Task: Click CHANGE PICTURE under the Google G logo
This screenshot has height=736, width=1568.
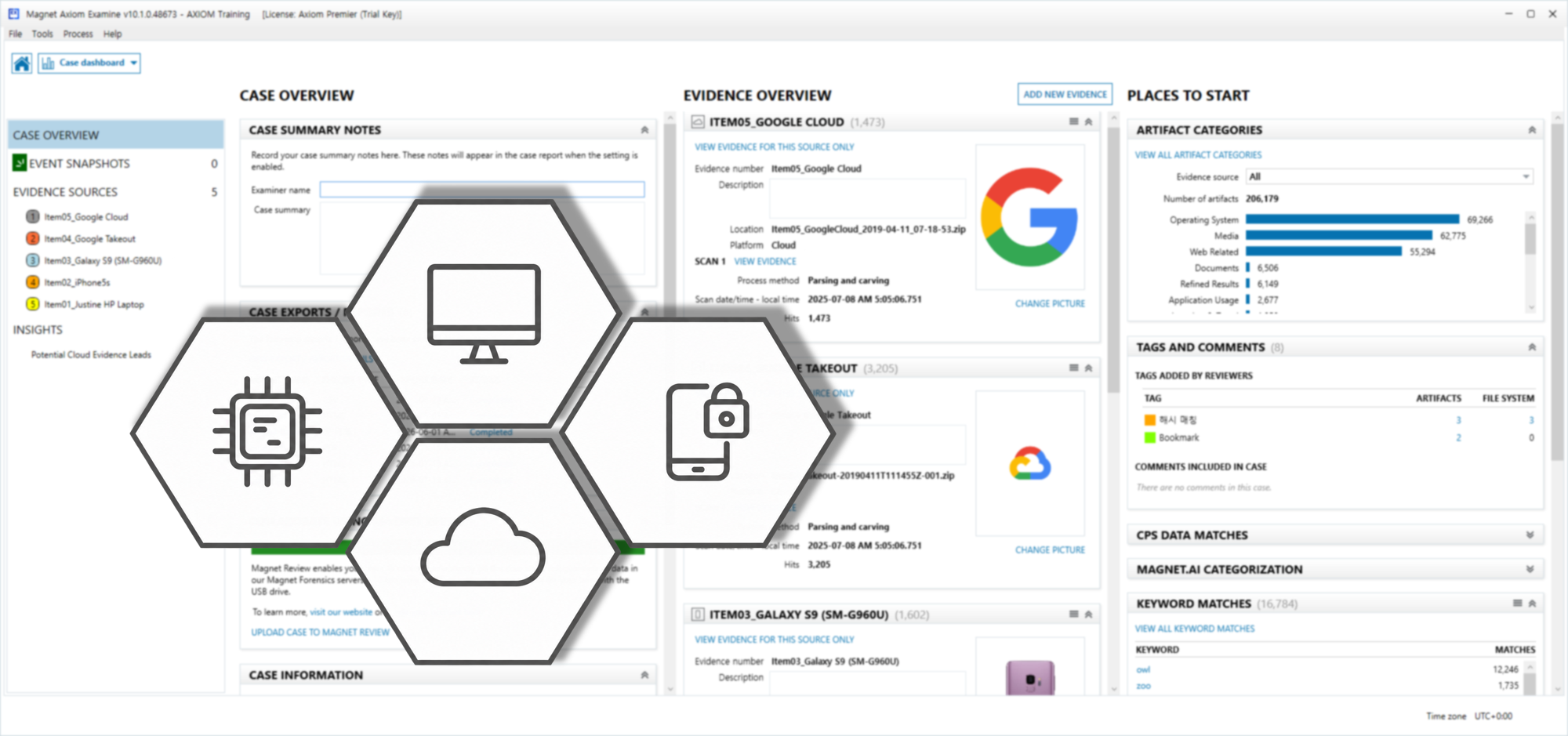Action: 1050,304
